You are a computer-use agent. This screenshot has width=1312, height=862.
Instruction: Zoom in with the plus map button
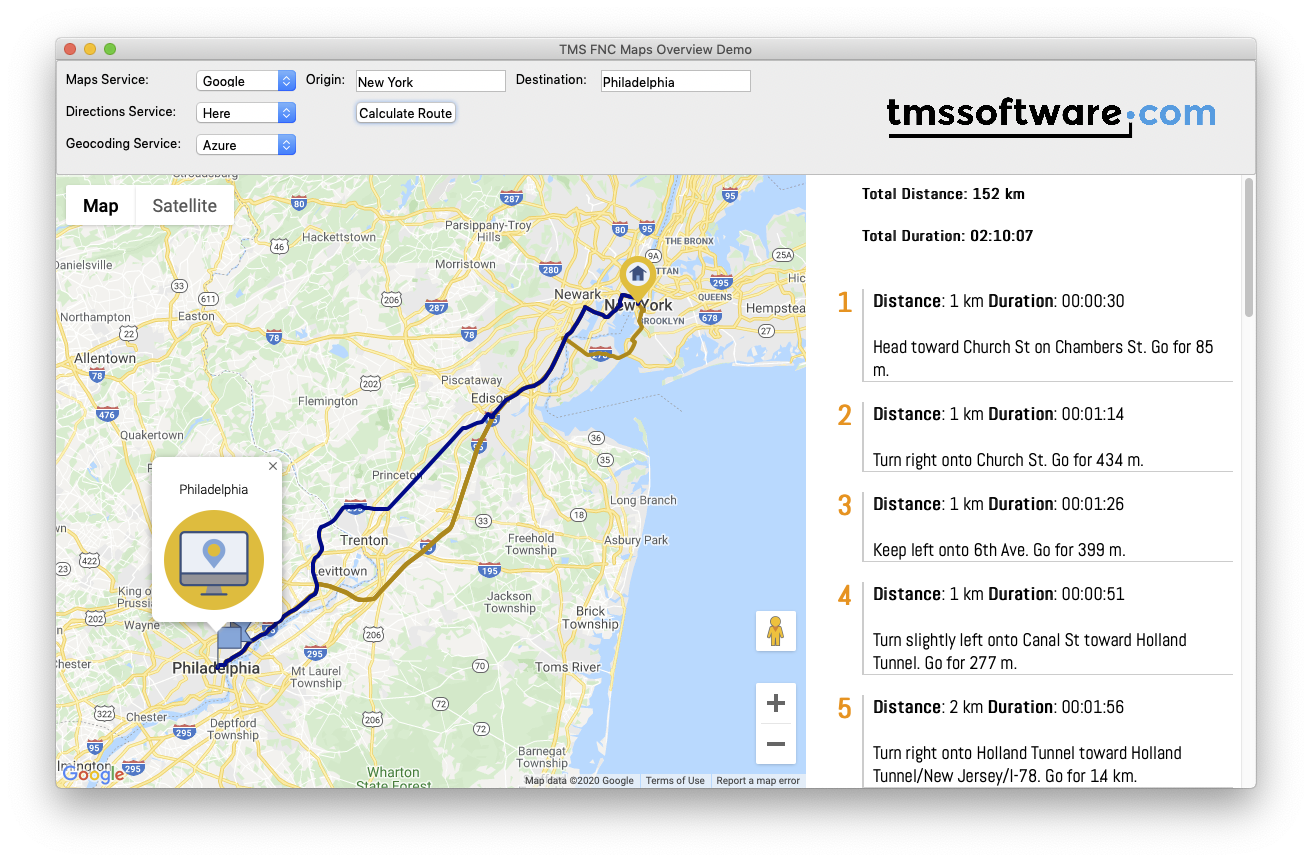[x=775, y=703]
